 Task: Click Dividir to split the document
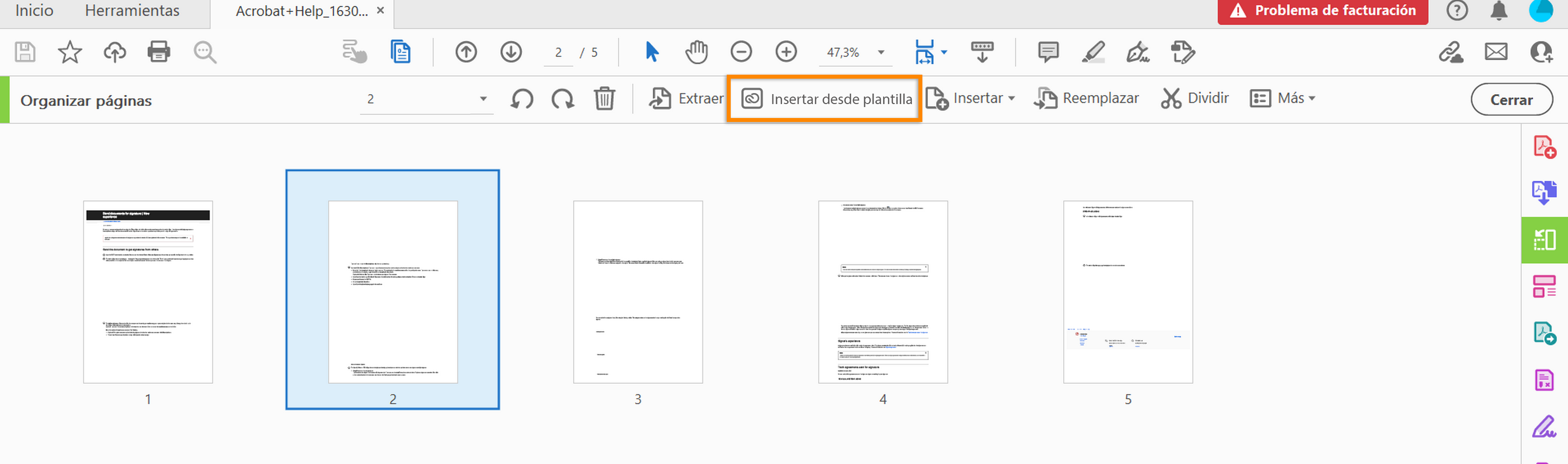point(1194,99)
